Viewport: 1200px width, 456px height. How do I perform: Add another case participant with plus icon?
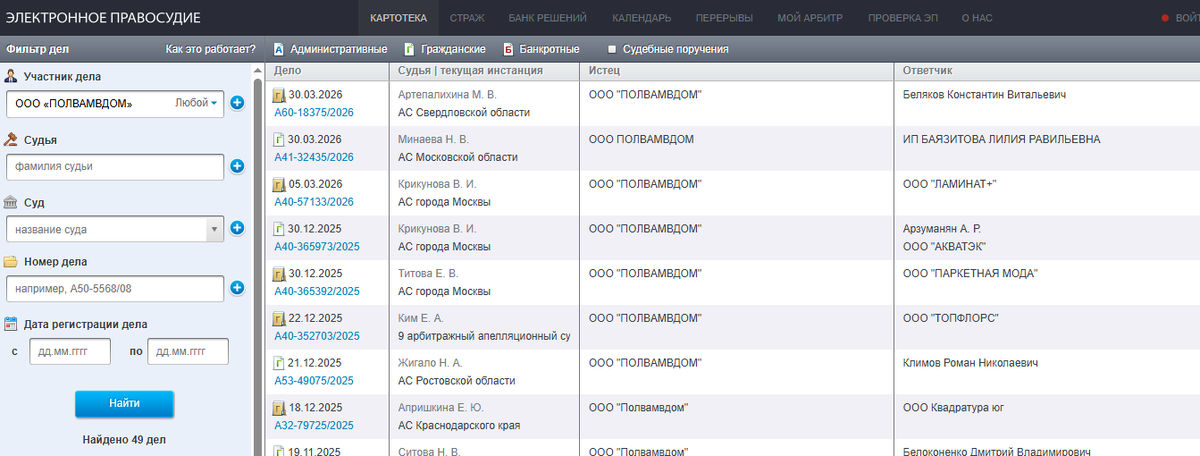pyautogui.click(x=237, y=103)
